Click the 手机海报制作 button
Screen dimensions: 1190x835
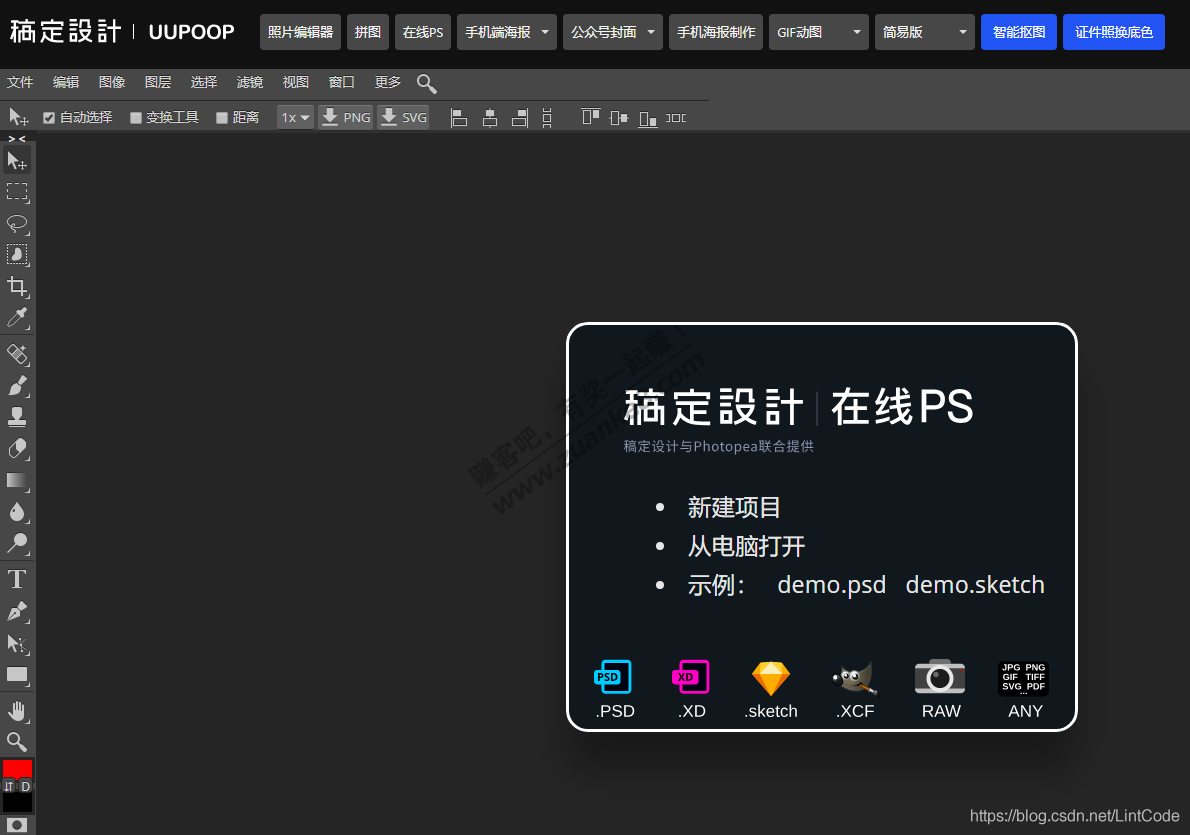[716, 32]
